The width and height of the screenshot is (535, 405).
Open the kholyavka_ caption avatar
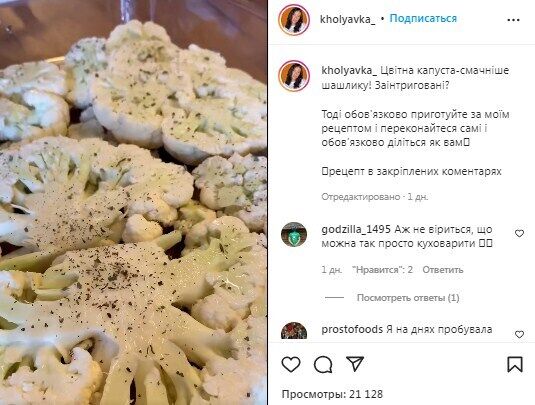click(x=294, y=76)
